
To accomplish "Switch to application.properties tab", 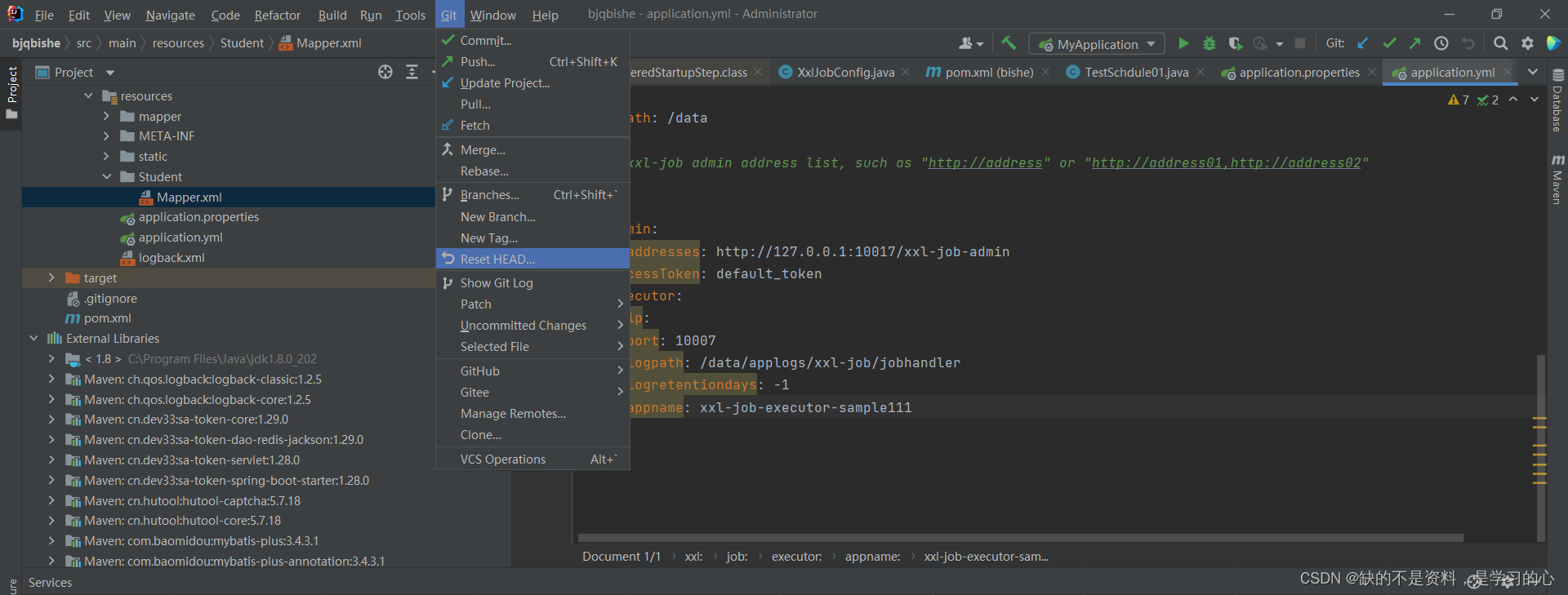I will click(1298, 72).
